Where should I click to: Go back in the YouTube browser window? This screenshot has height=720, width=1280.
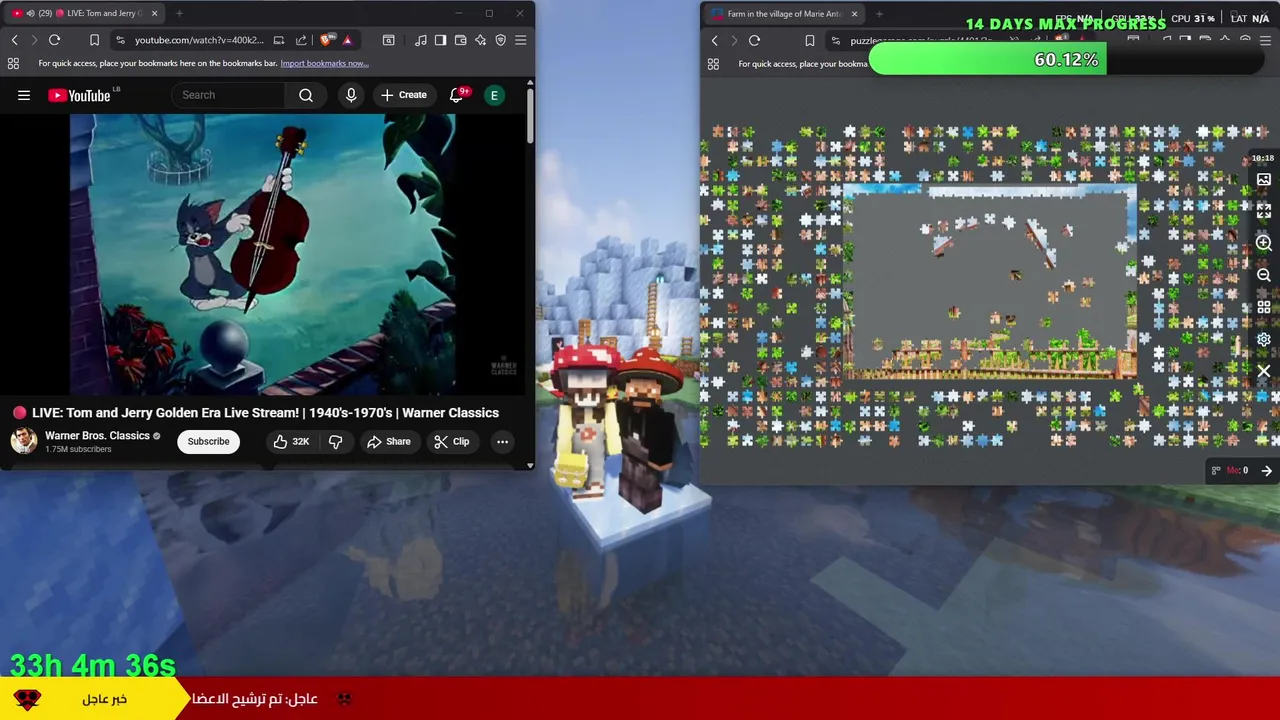[x=15, y=40]
